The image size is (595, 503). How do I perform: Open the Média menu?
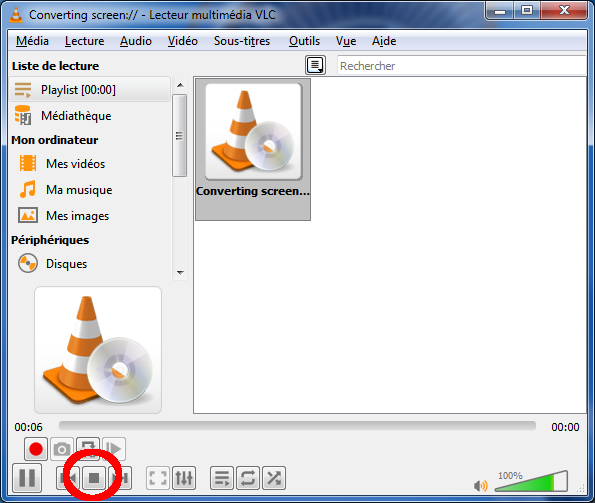click(32, 41)
